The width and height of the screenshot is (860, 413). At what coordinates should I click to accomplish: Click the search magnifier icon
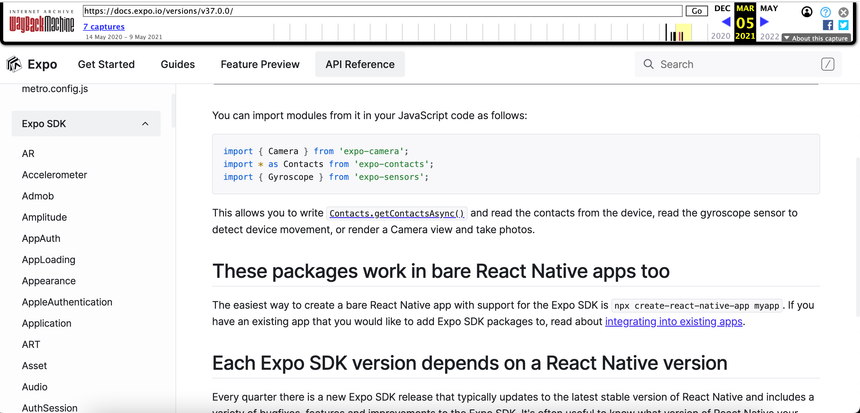pyautogui.click(x=649, y=64)
